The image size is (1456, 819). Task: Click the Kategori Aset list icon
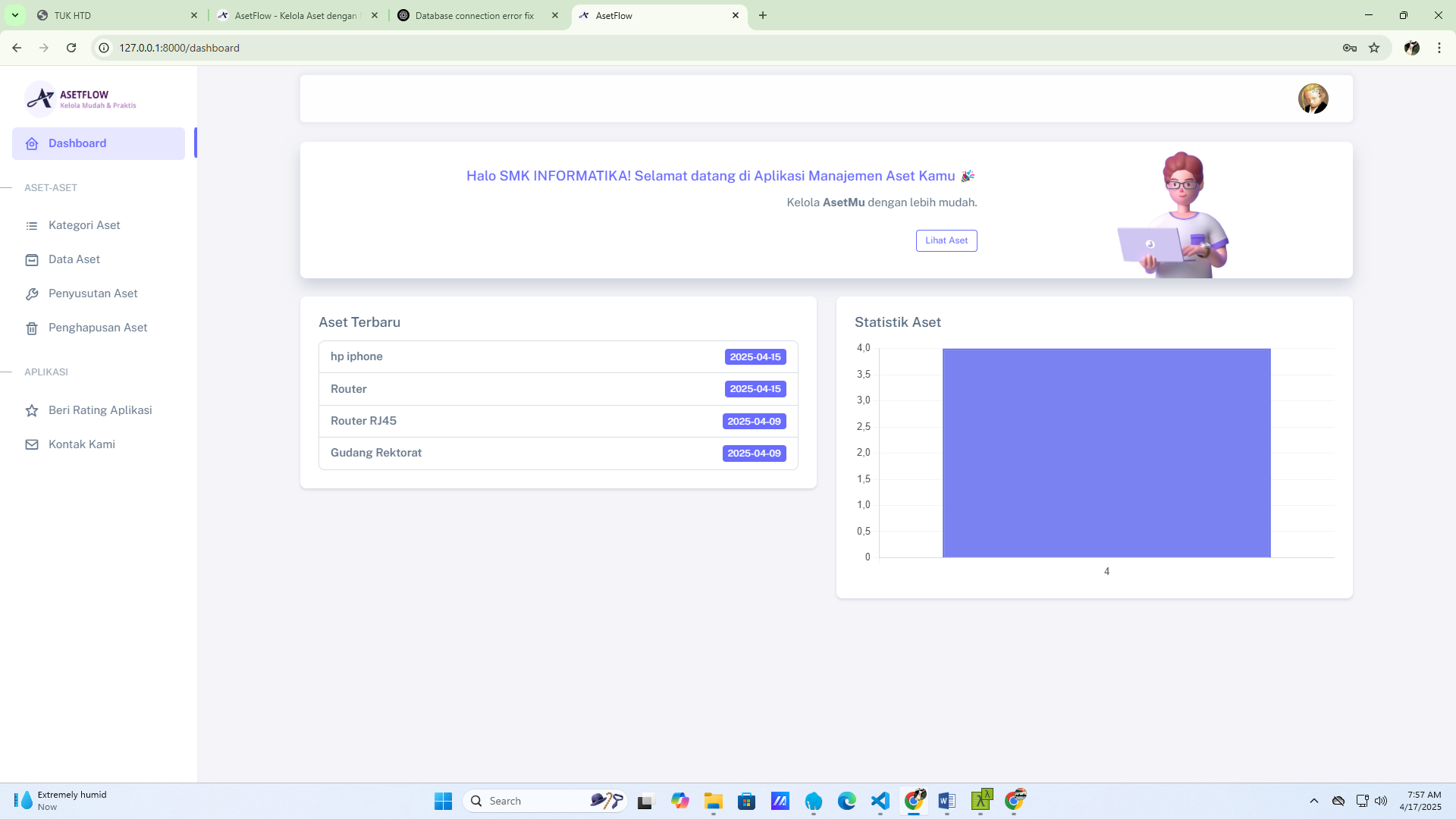click(x=32, y=226)
